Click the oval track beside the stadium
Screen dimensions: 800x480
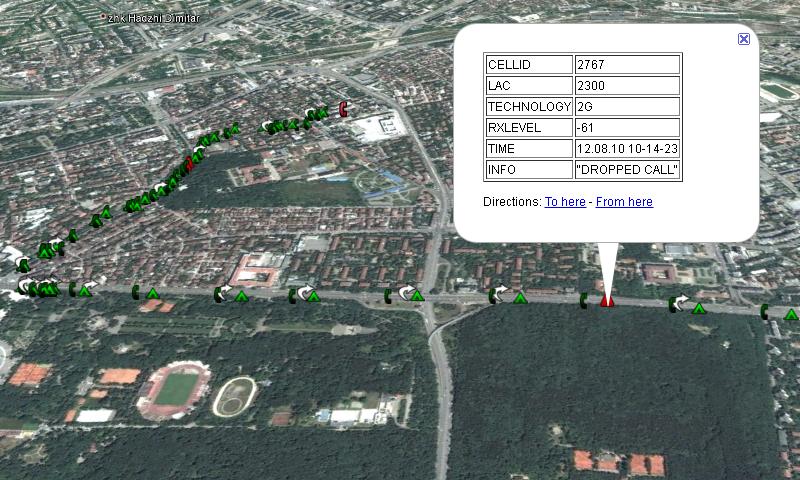point(233,395)
